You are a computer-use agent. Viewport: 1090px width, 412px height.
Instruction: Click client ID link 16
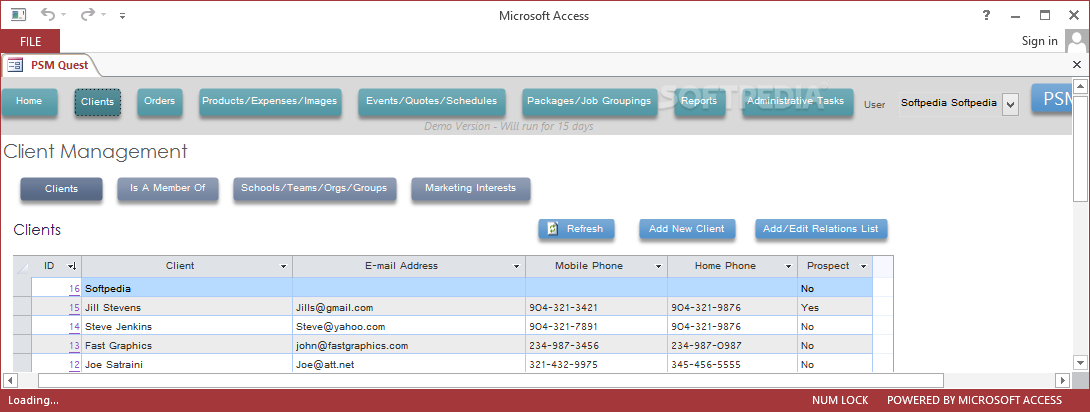74,288
